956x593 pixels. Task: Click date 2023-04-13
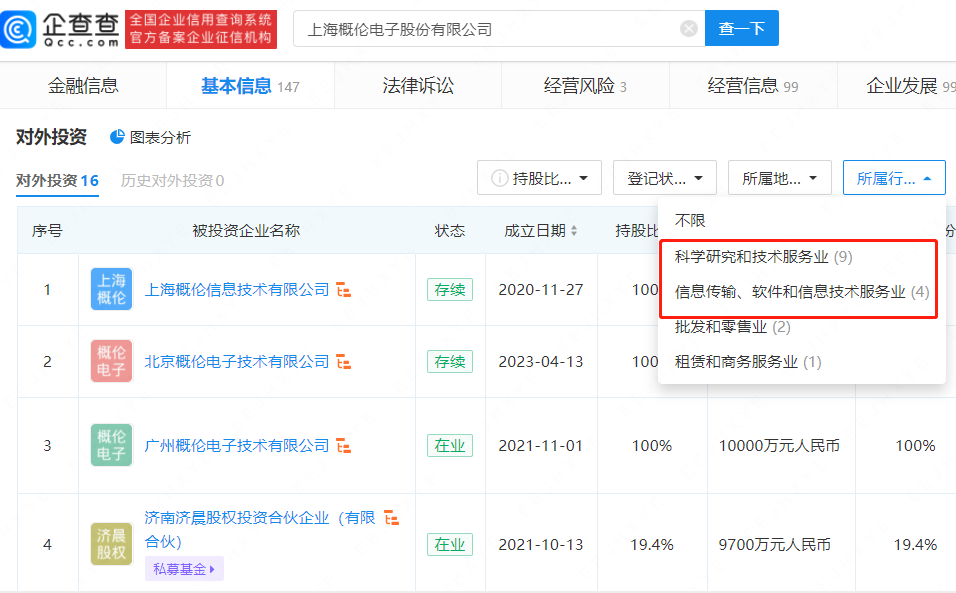pos(541,361)
